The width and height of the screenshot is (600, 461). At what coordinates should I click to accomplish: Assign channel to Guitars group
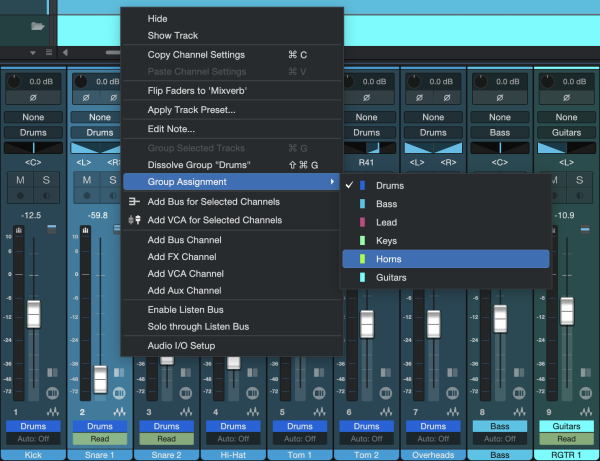click(446, 277)
